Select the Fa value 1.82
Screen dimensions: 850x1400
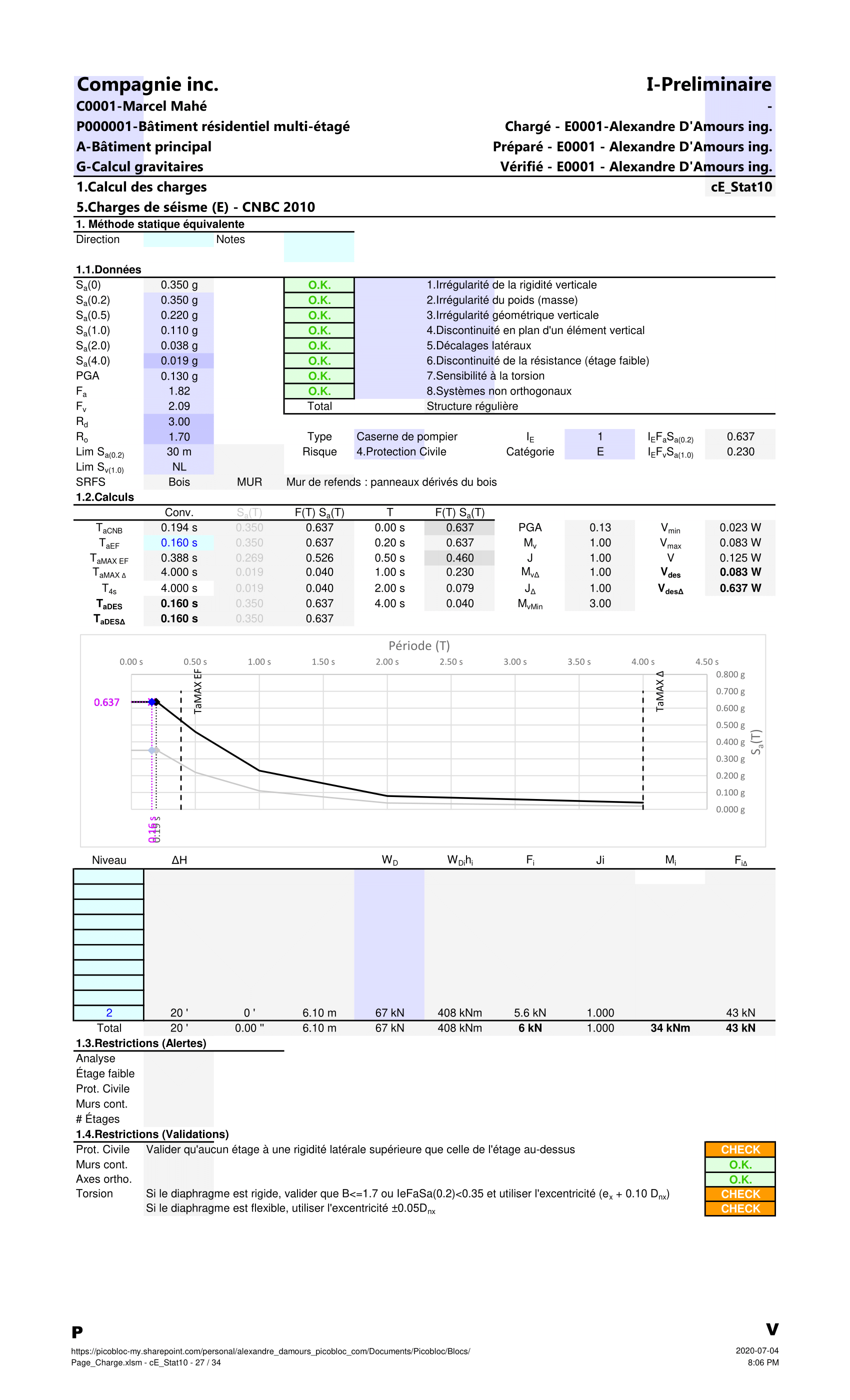click(178, 391)
